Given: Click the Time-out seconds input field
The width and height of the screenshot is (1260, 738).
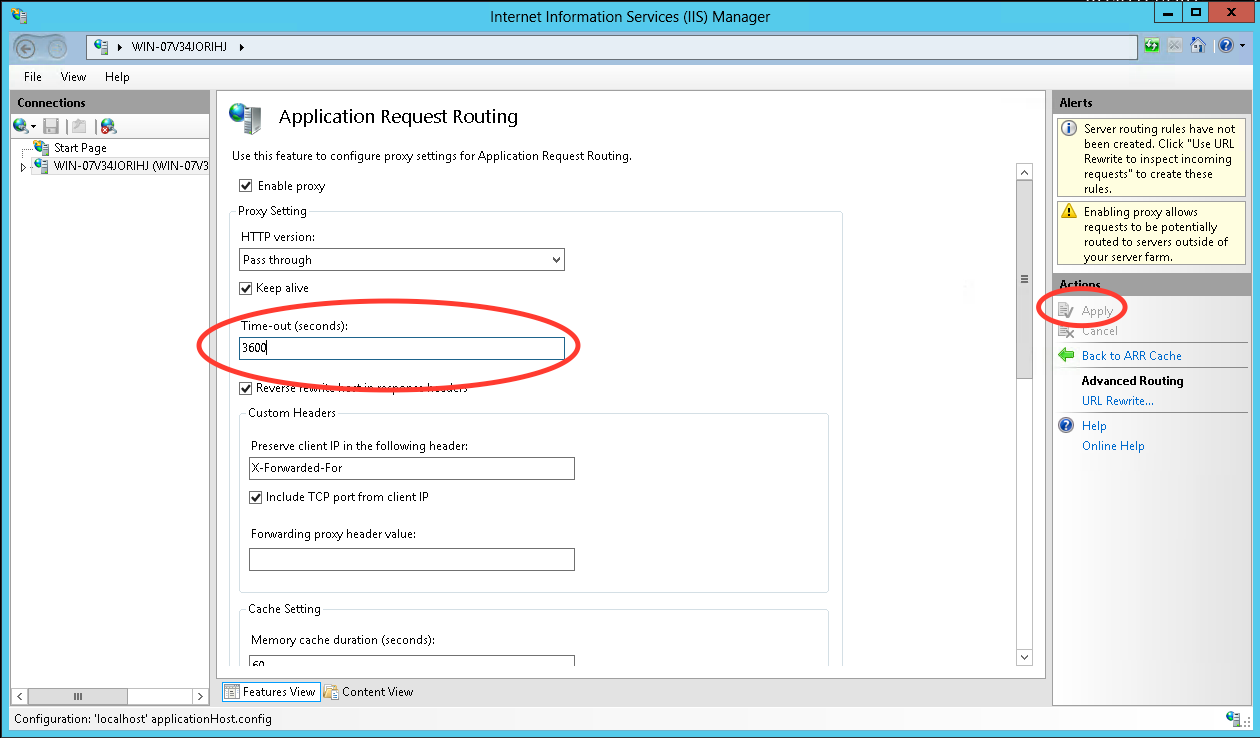Looking at the screenshot, I should pyautogui.click(x=402, y=348).
